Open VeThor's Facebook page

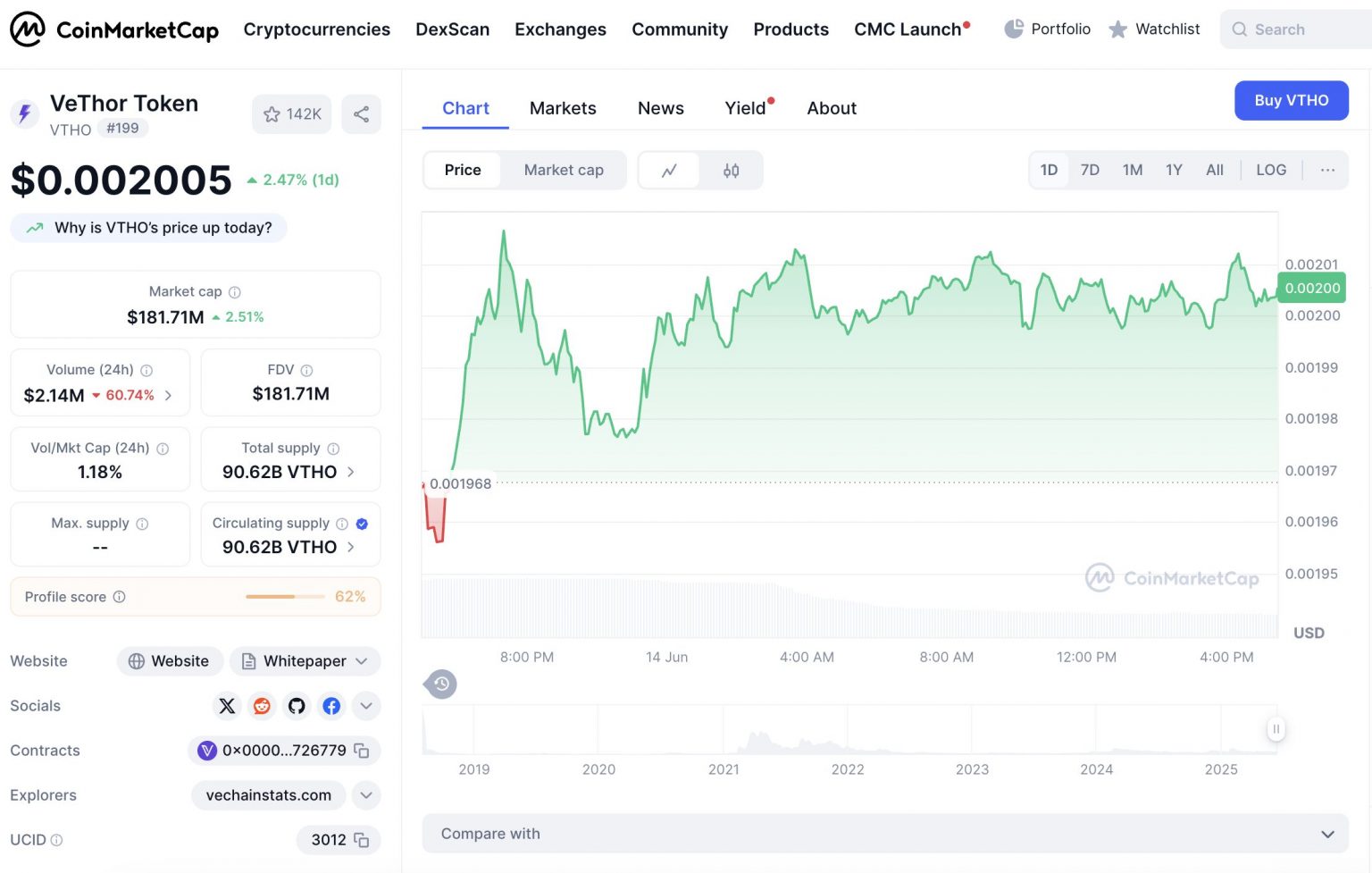(x=330, y=706)
